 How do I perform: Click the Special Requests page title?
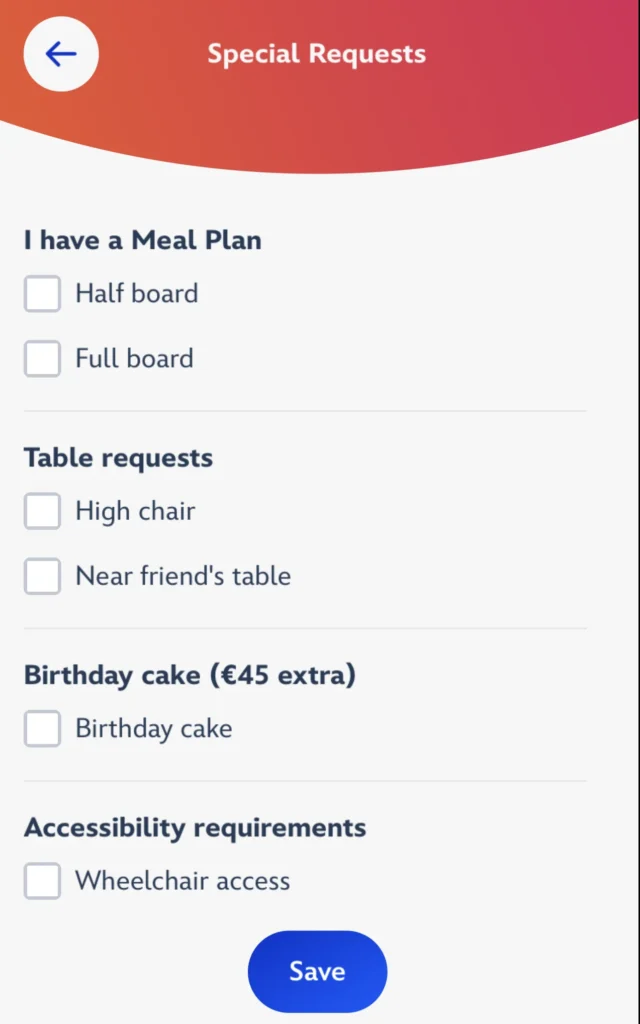[317, 54]
